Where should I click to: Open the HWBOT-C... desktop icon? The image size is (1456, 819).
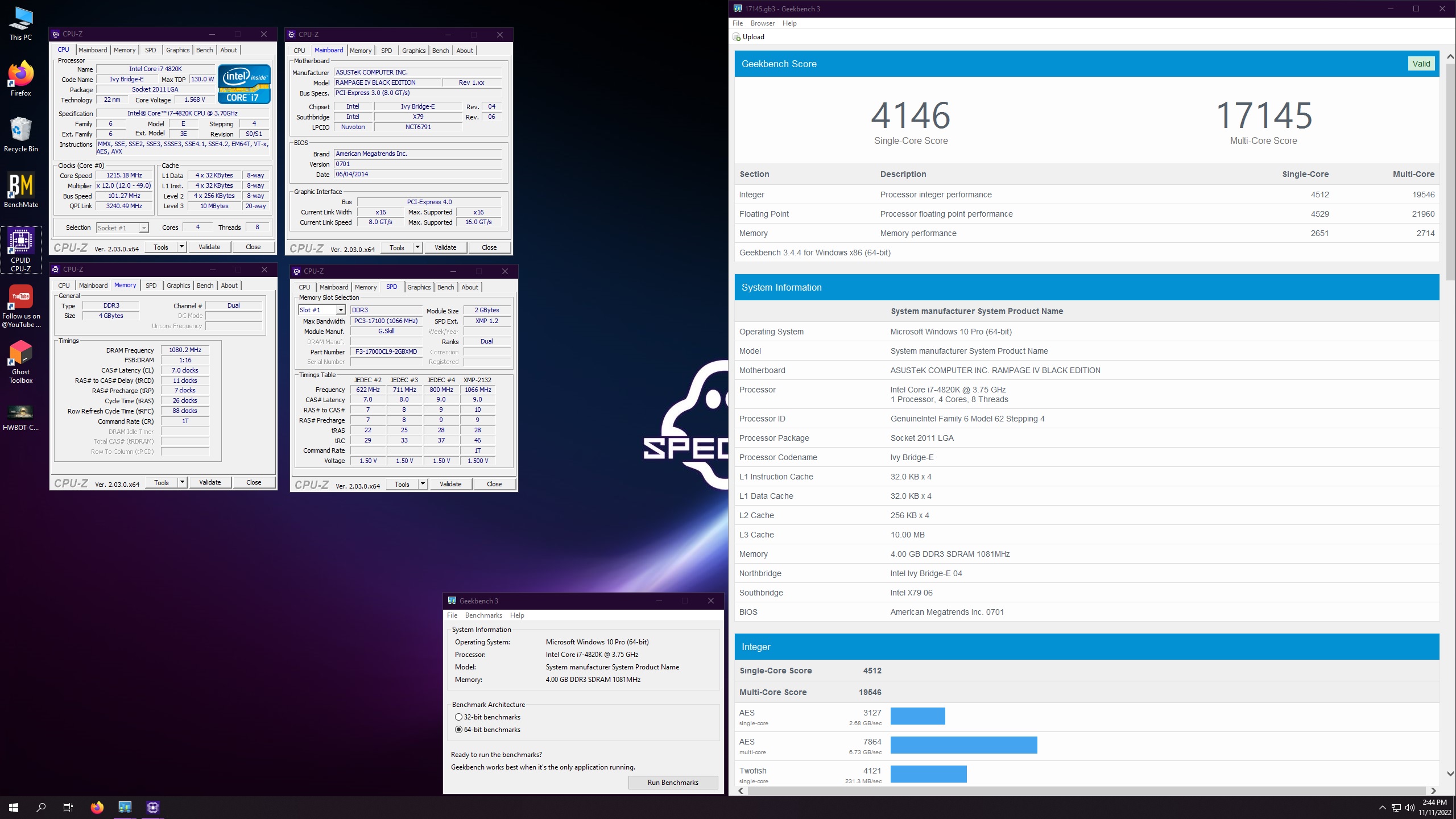coord(20,417)
